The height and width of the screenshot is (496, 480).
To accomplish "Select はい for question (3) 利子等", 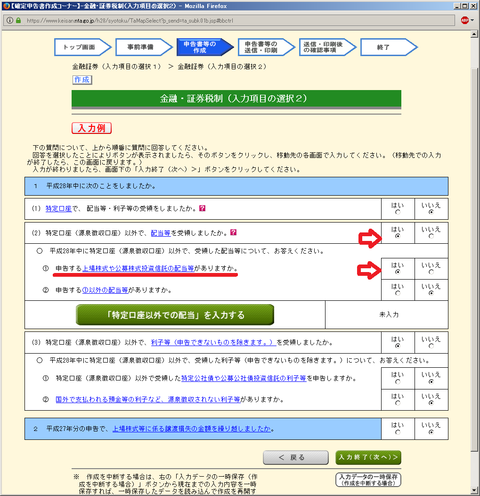I will coord(397,346).
